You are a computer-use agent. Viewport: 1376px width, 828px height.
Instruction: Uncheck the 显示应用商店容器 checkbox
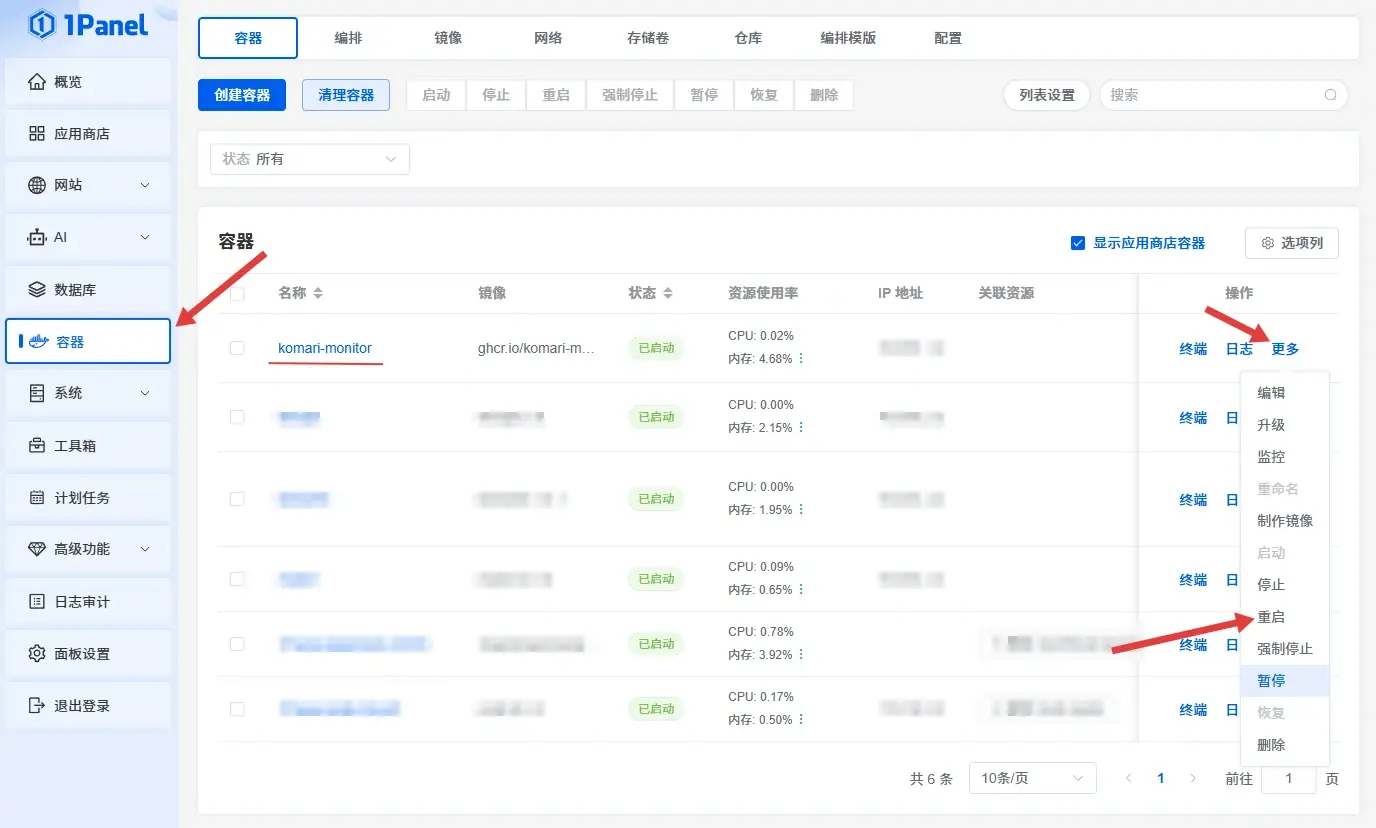tap(1077, 243)
